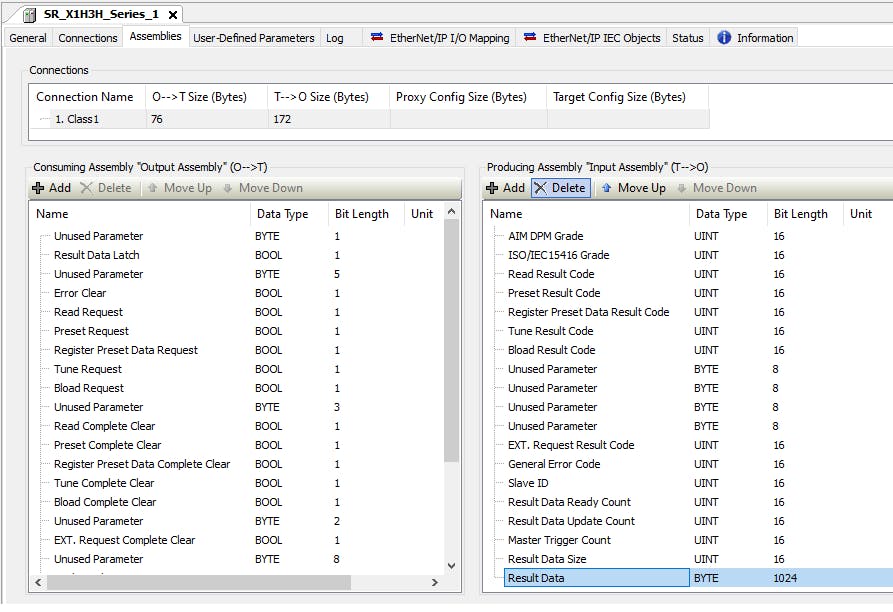Screen dimensions: 893x612
Task: Click the Result Data name field
Action: click(596, 578)
